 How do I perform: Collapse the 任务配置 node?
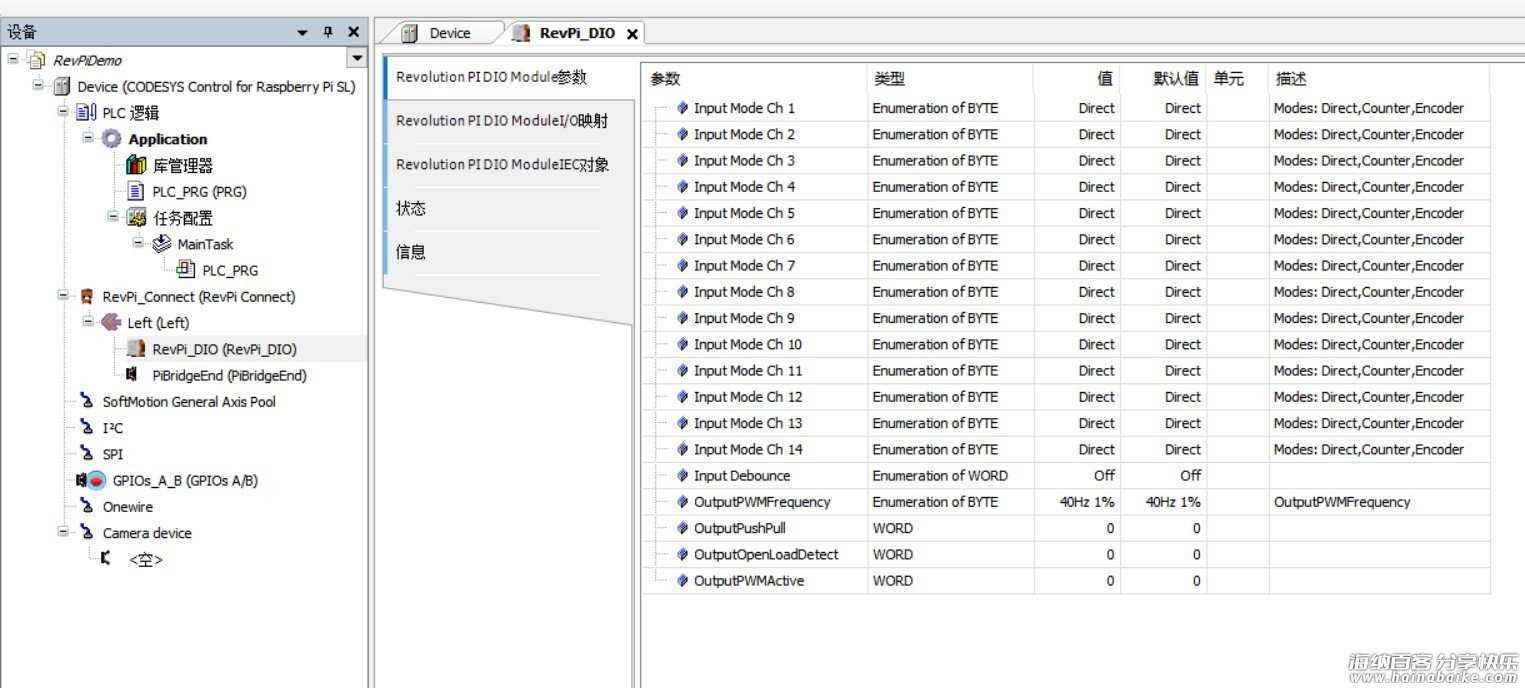point(114,216)
